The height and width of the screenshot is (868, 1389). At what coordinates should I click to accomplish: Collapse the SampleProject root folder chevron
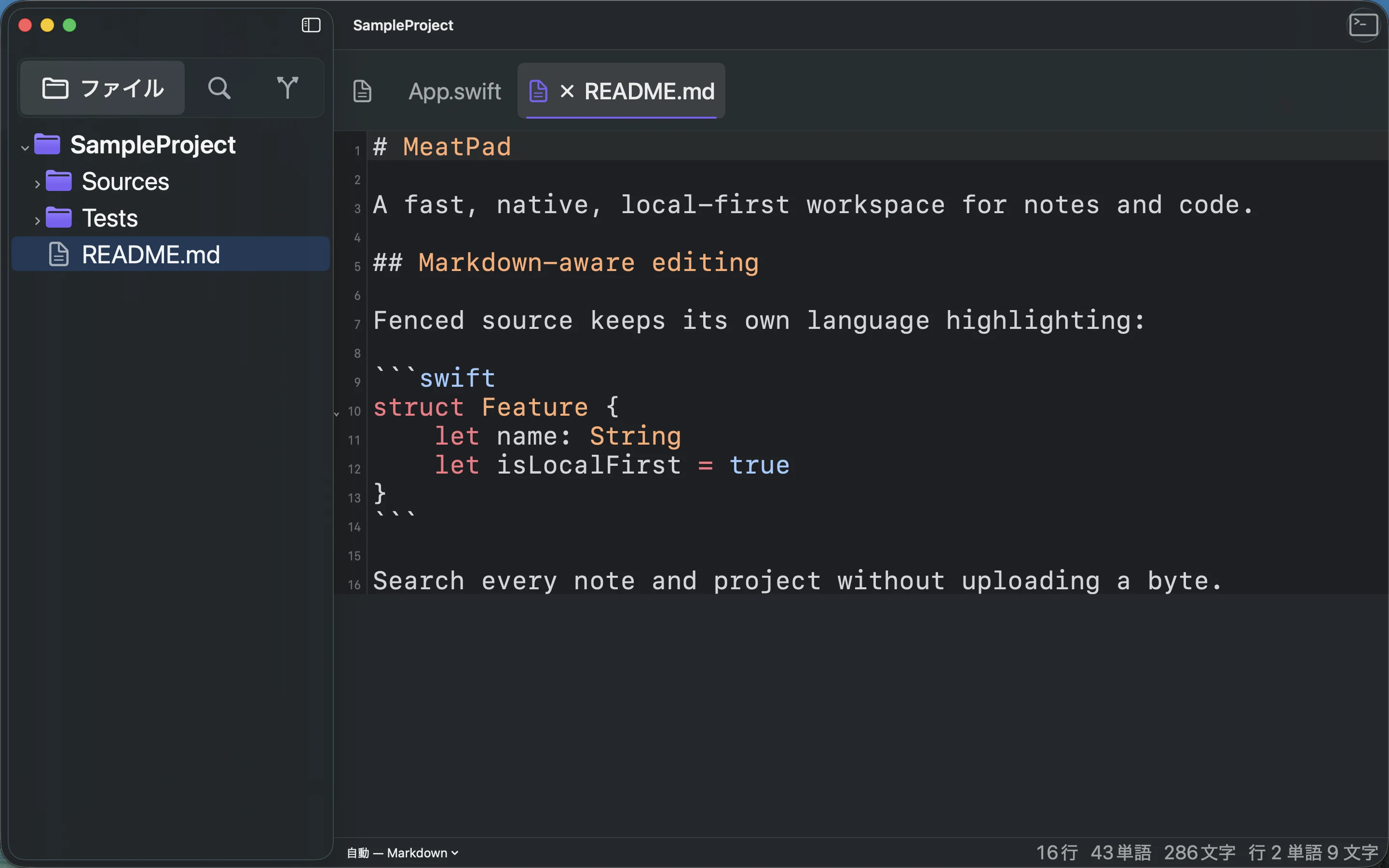point(25,148)
